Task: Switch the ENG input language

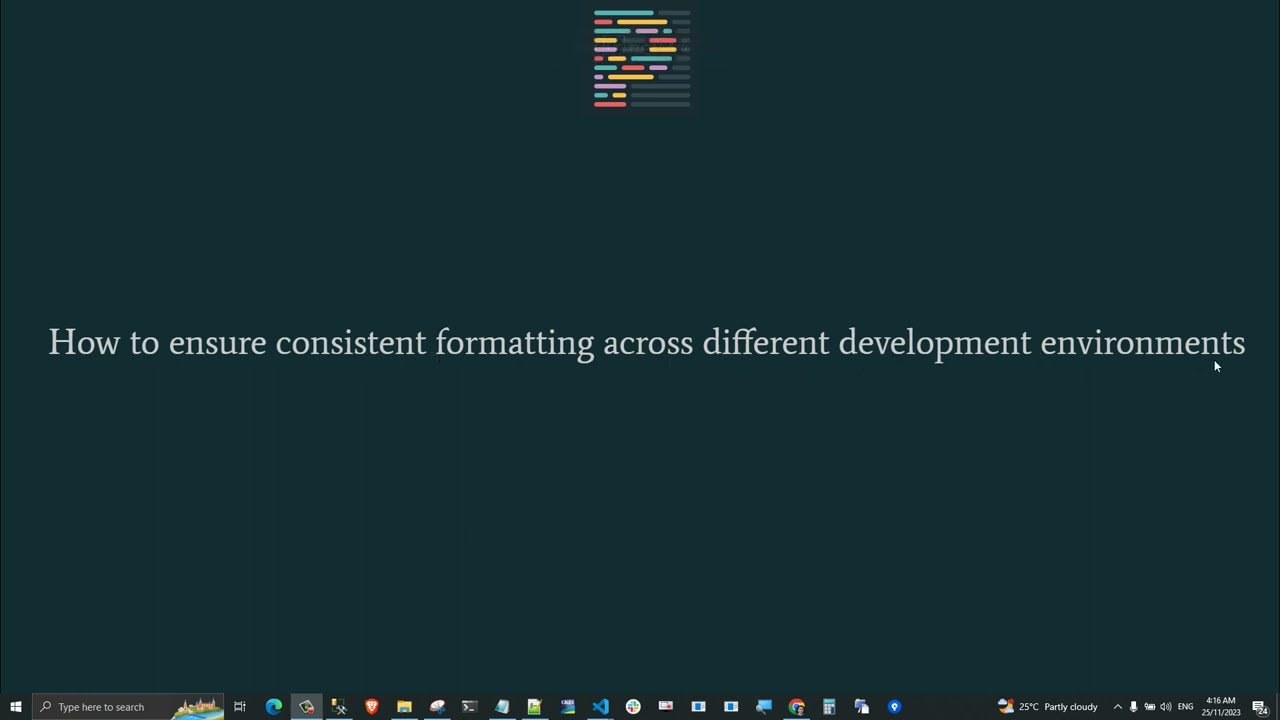Action: tap(1185, 707)
